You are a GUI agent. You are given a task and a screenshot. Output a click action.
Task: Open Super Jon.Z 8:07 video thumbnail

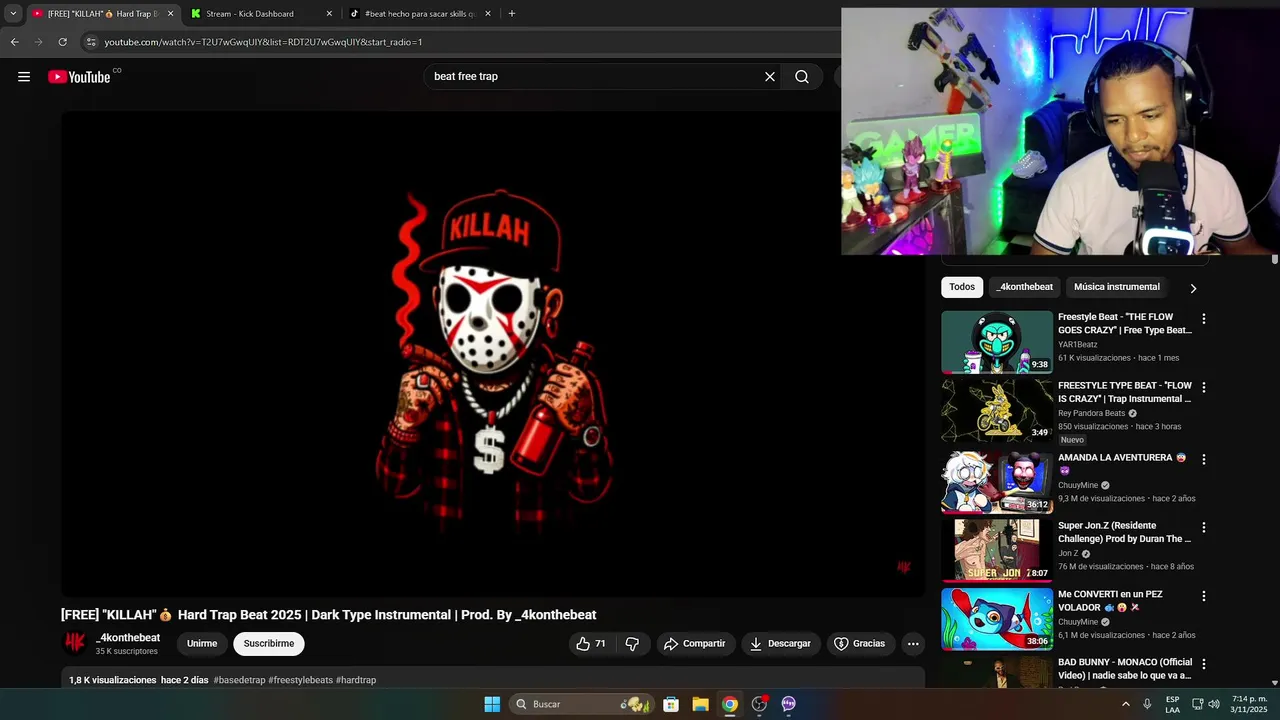pos(997,550)
